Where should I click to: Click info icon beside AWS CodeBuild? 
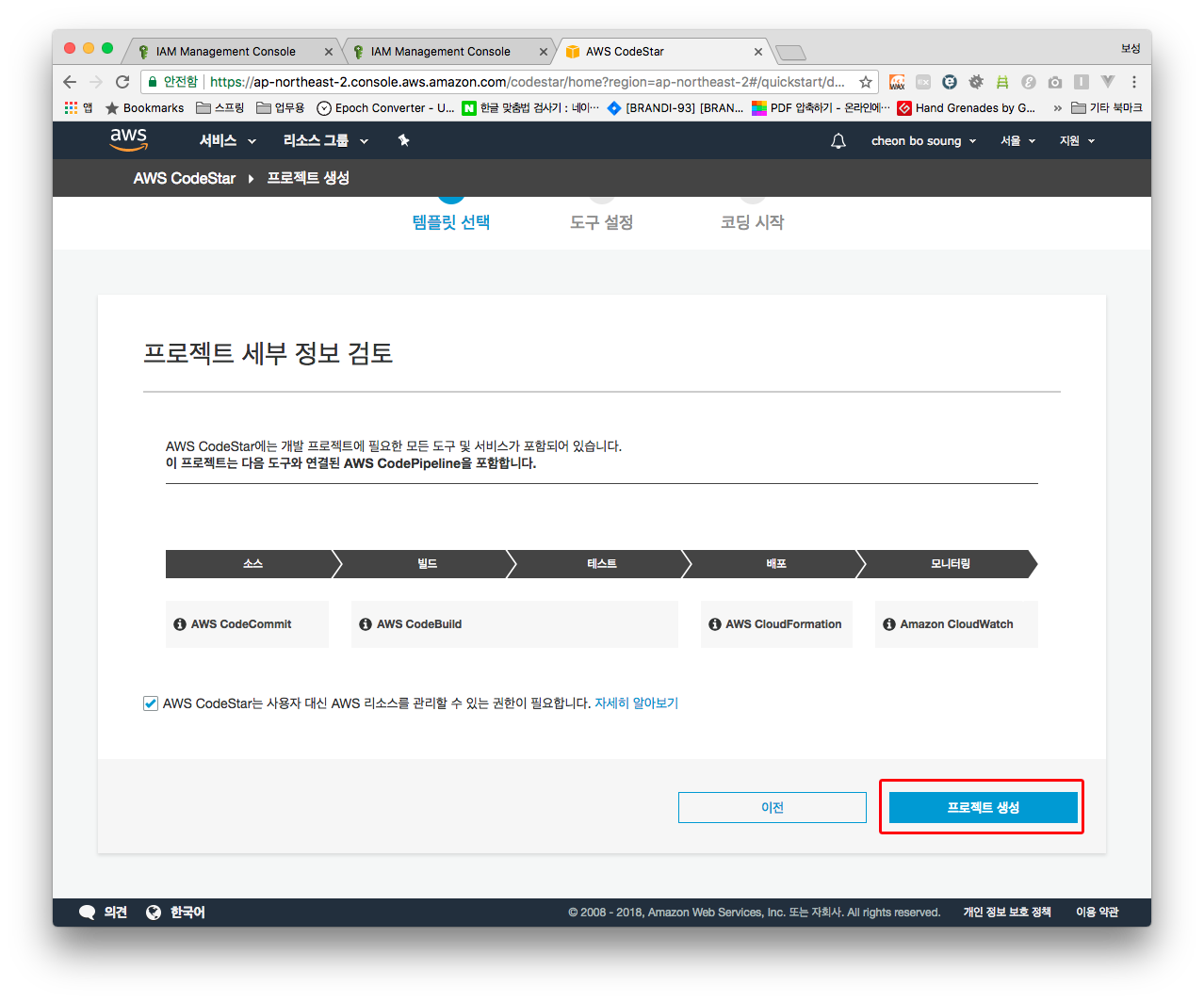366,624
